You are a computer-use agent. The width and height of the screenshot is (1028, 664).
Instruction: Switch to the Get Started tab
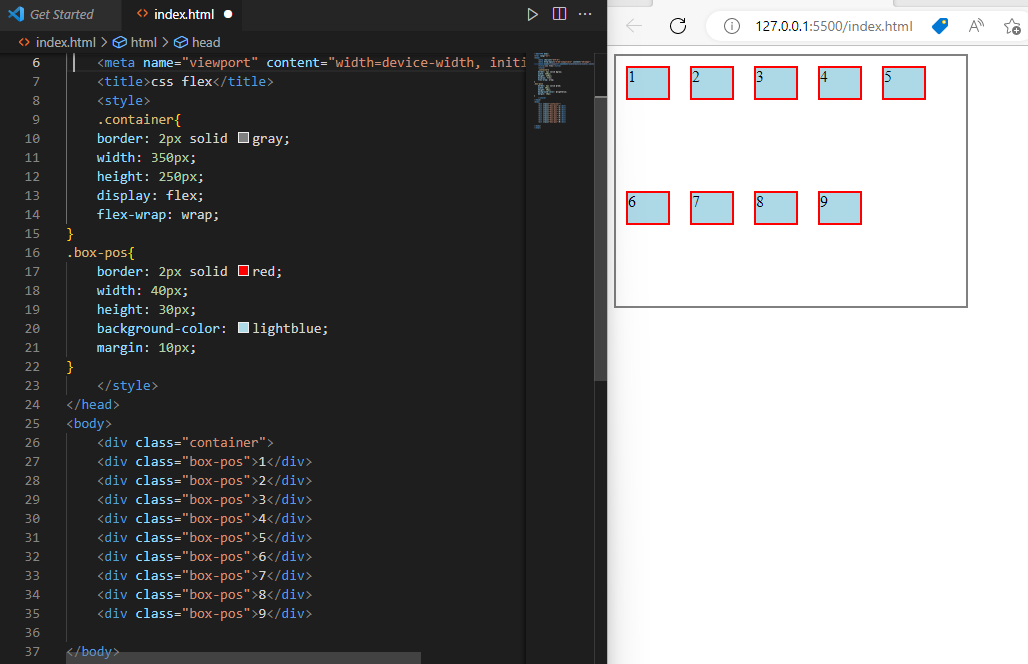61,14
